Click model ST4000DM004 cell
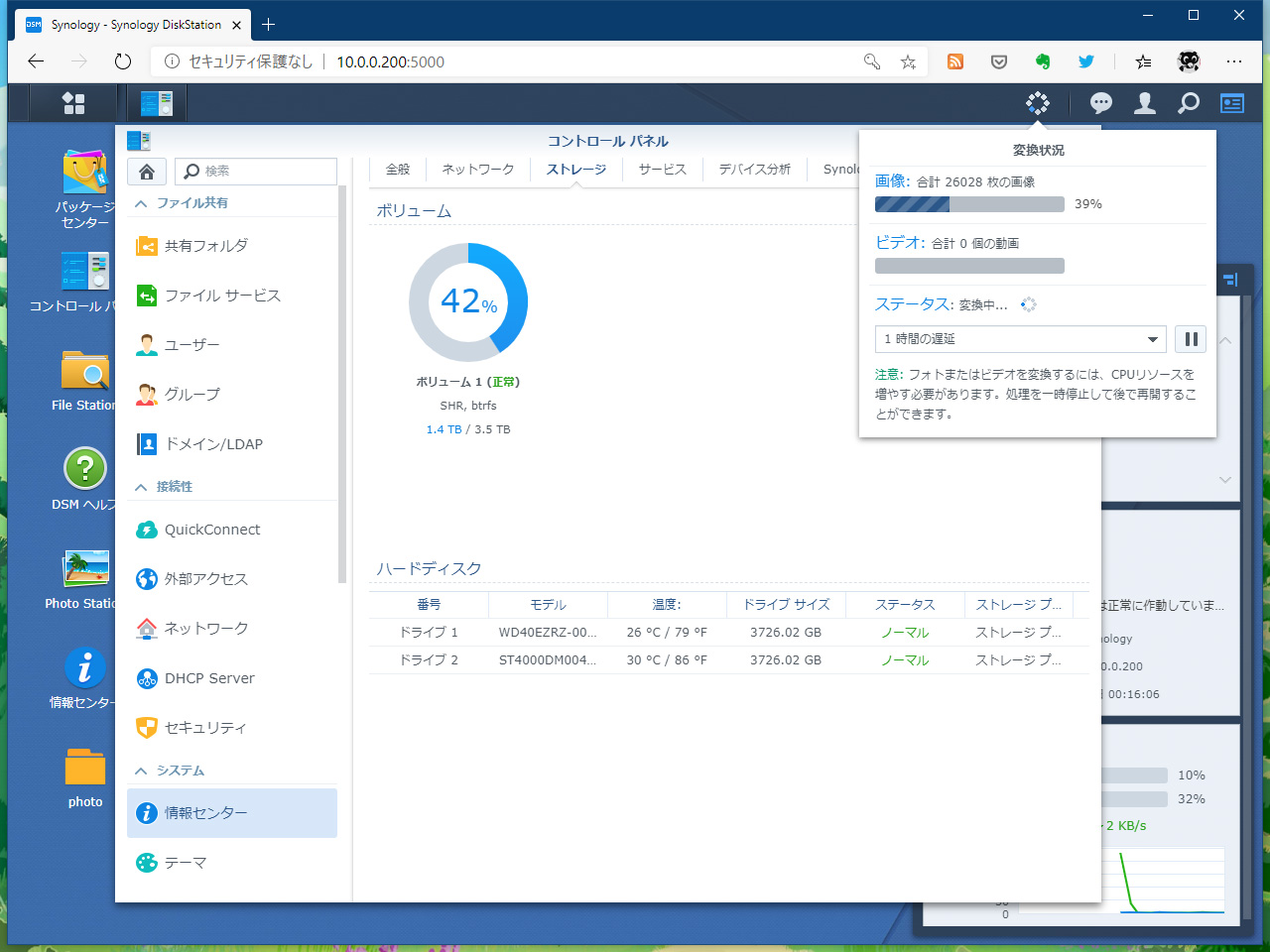The height and width of the screenshot is (952, 1270). [x=548, y=660]
